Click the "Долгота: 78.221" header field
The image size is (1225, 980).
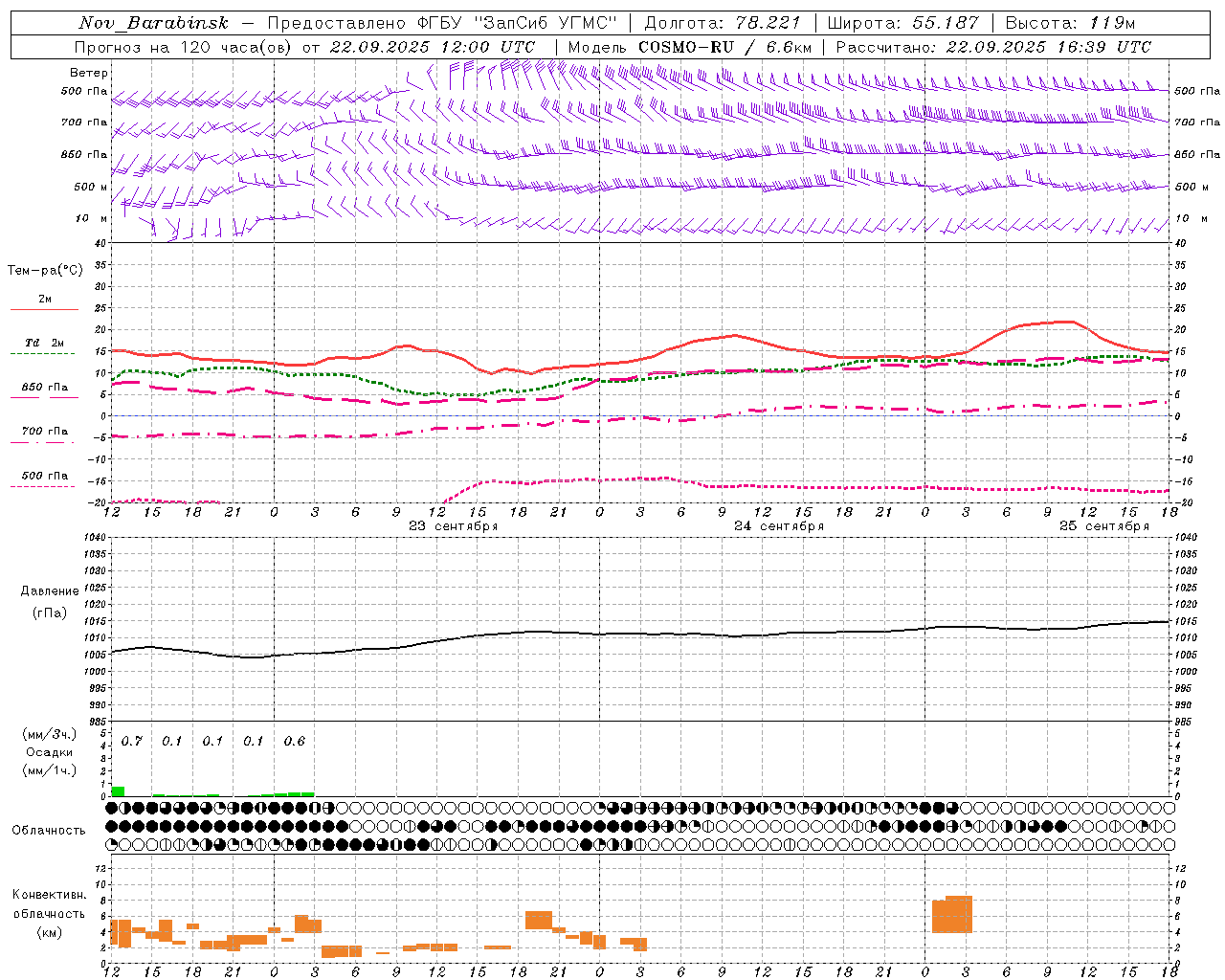(x=723, y=23)
